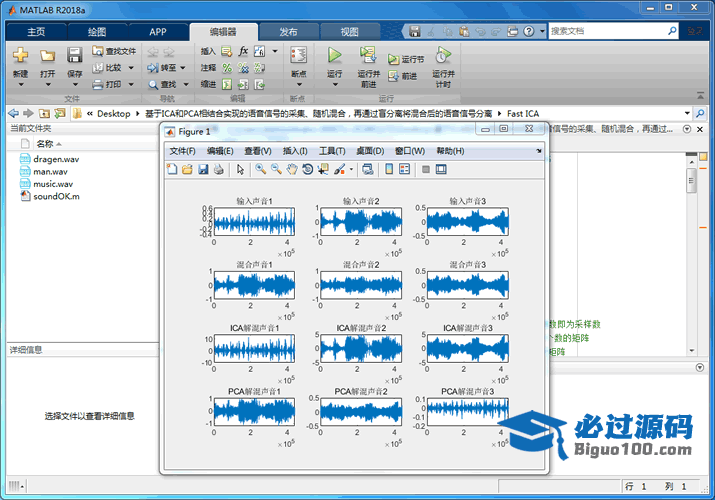Screen dimensions: 715x500
Task: Click the Insert Legend icon in Figure 1
Action: pyautogui.click(x=404, y=170)
